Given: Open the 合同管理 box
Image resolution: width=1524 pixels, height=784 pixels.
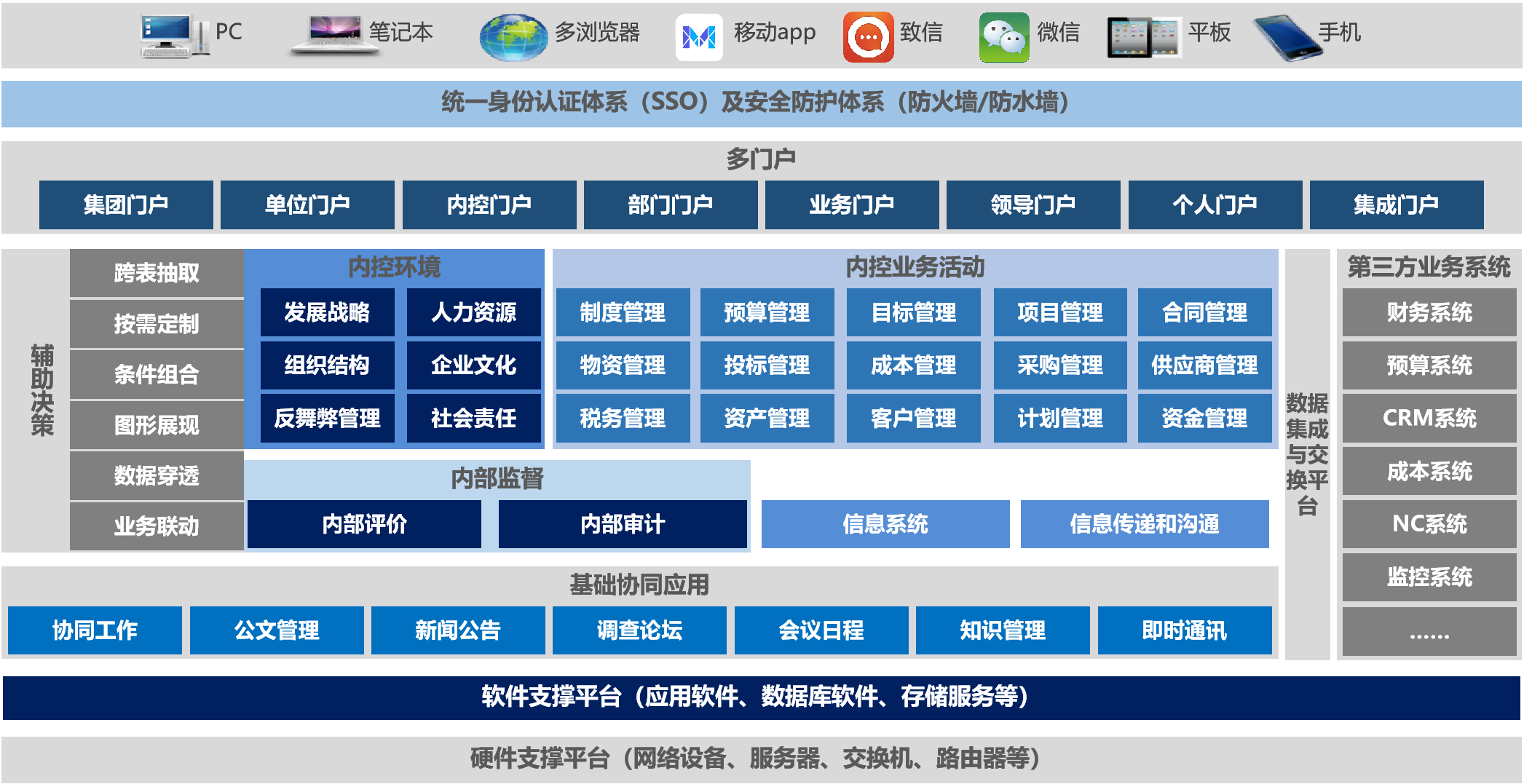Looking at the screenshot, I should coord(1205,312).
